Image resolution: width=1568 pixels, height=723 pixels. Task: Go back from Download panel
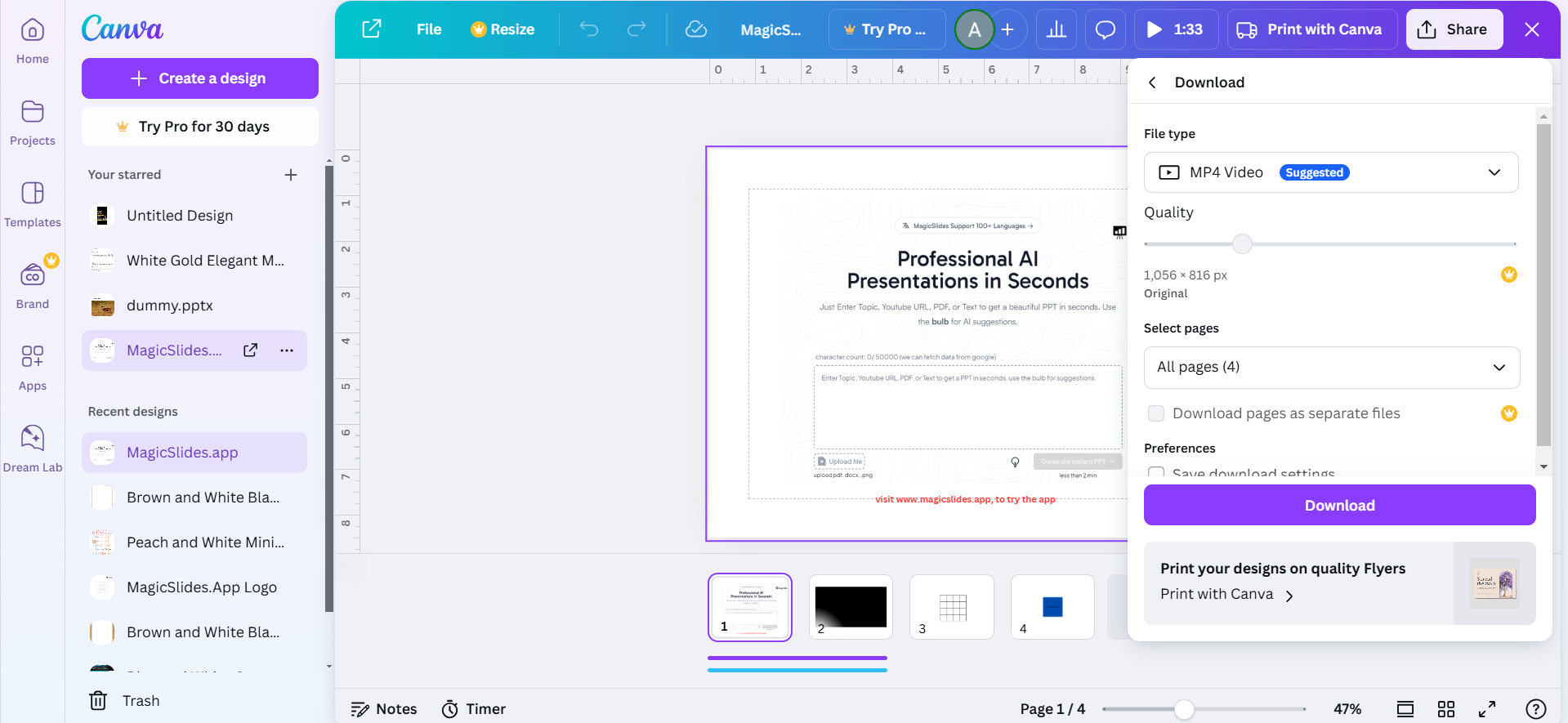click(1152, 83)
